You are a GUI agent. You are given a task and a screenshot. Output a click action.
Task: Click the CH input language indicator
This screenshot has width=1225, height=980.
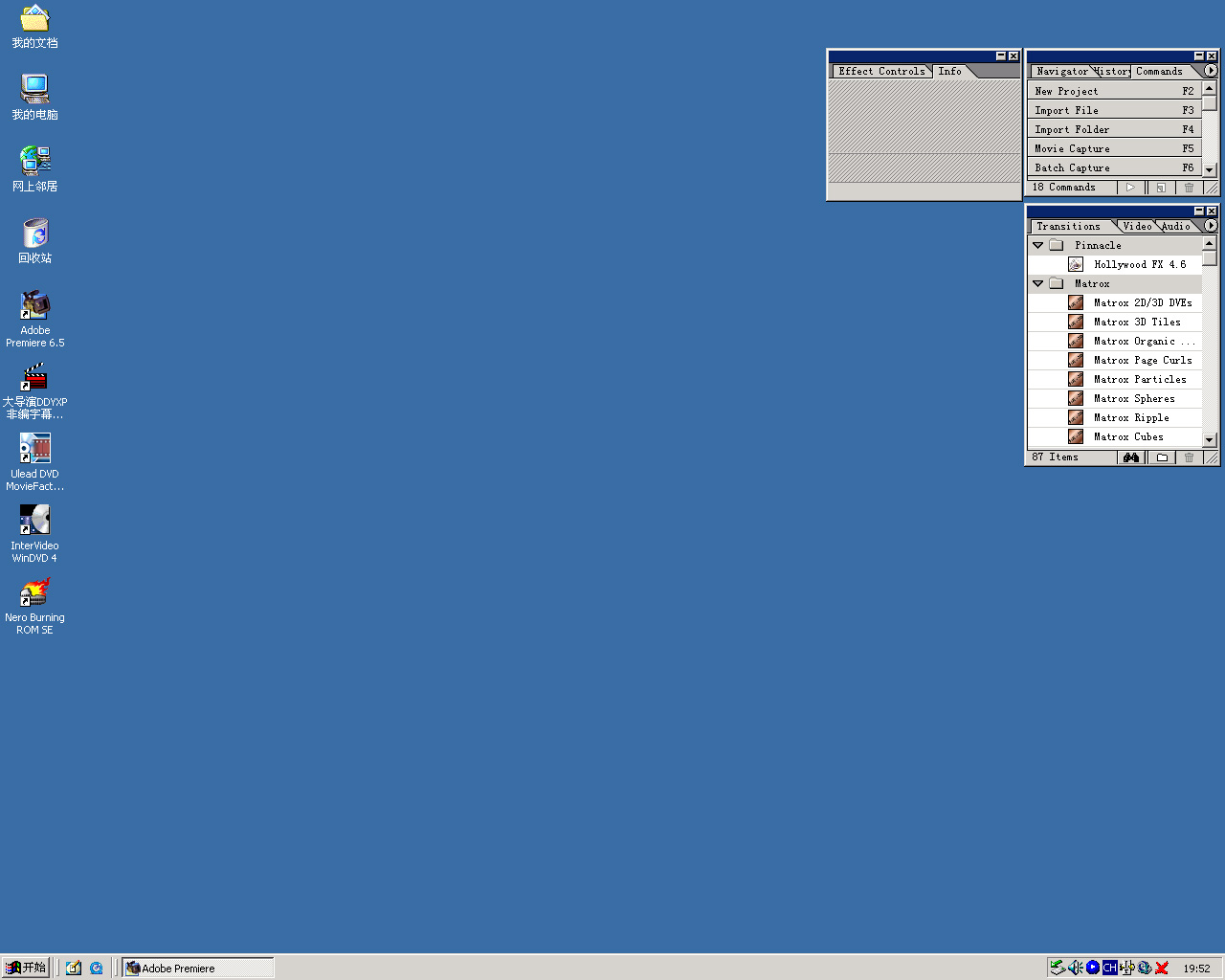pos(1109,968)
